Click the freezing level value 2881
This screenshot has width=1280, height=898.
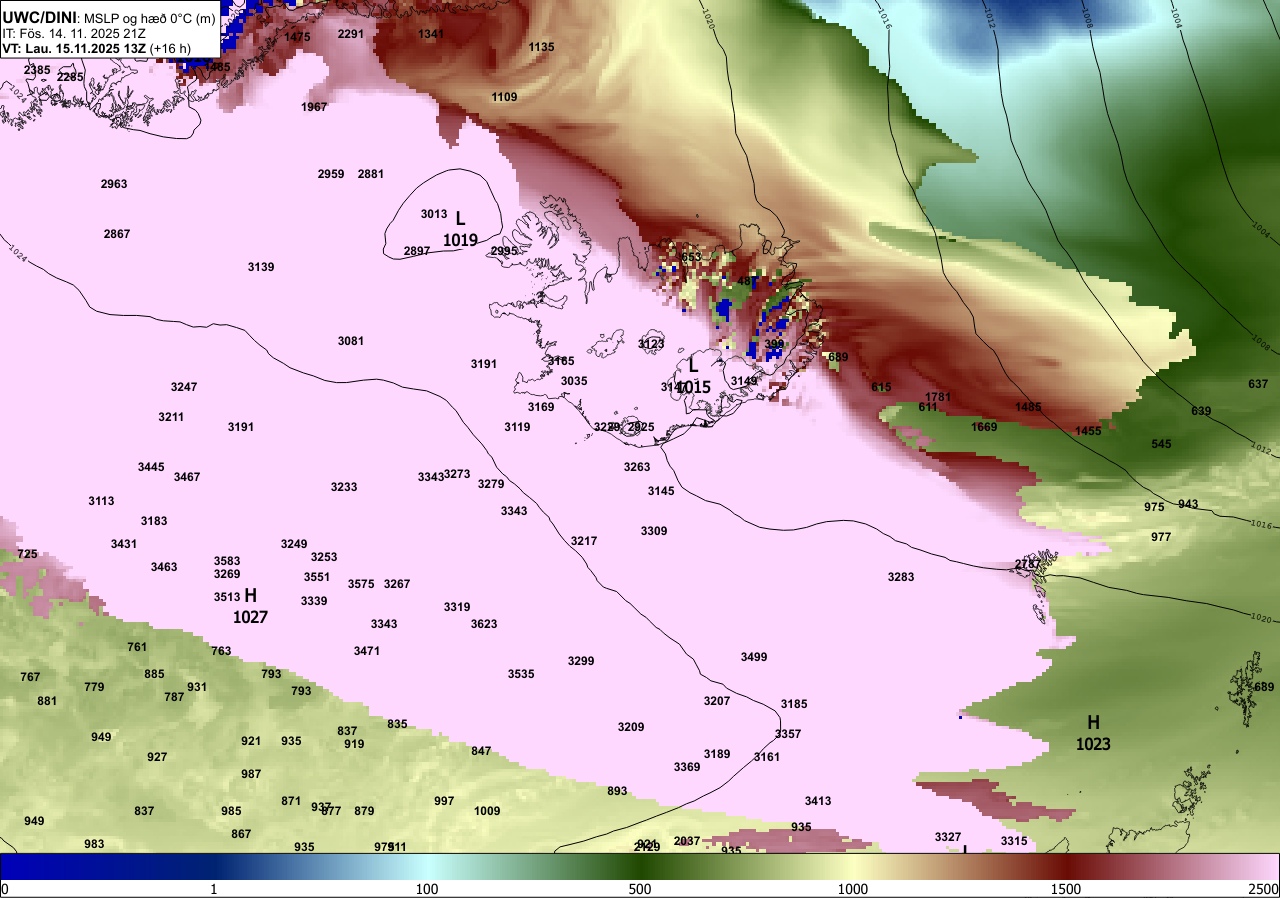371,174
